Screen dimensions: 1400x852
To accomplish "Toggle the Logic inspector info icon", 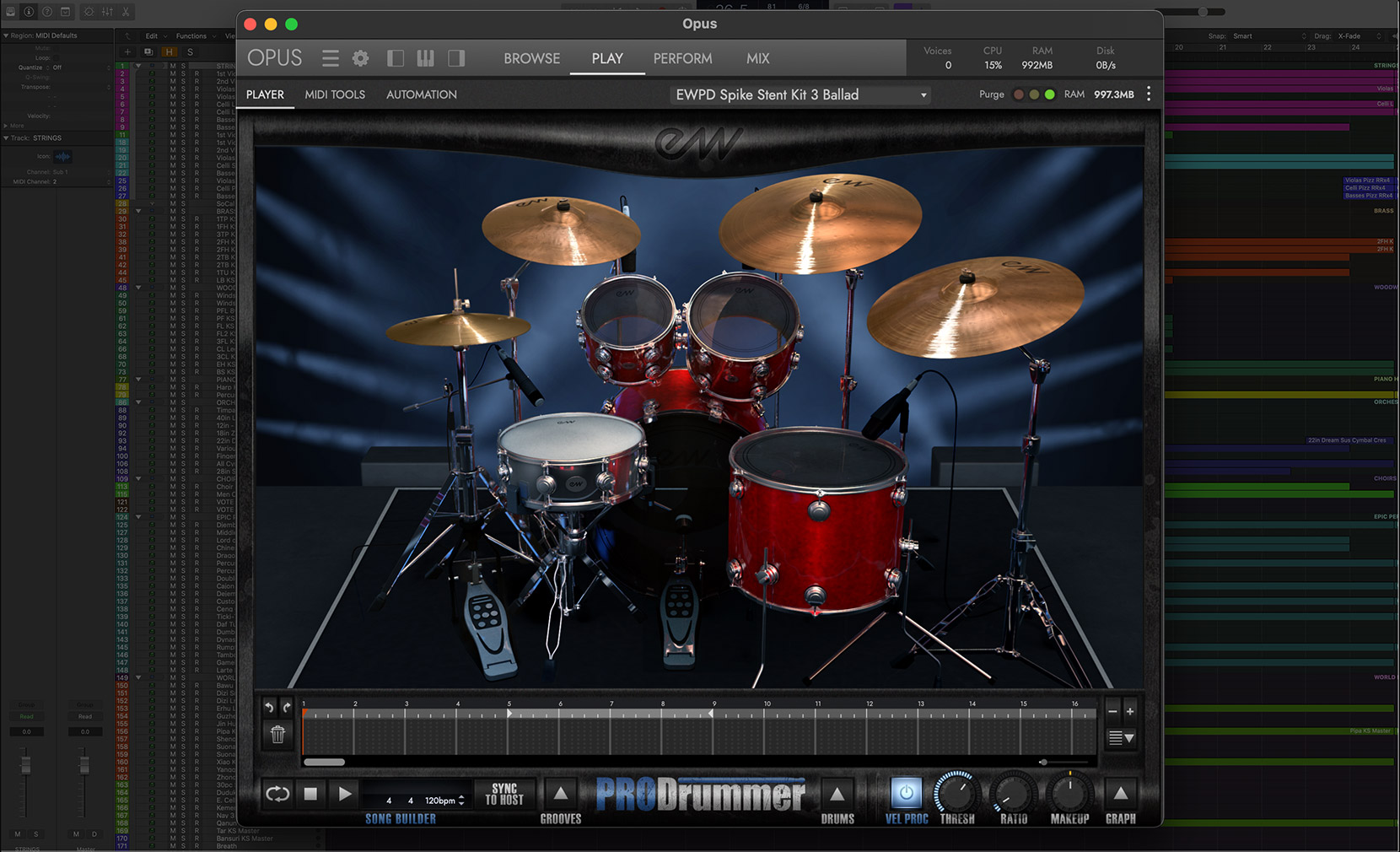I will coord(29,12).
